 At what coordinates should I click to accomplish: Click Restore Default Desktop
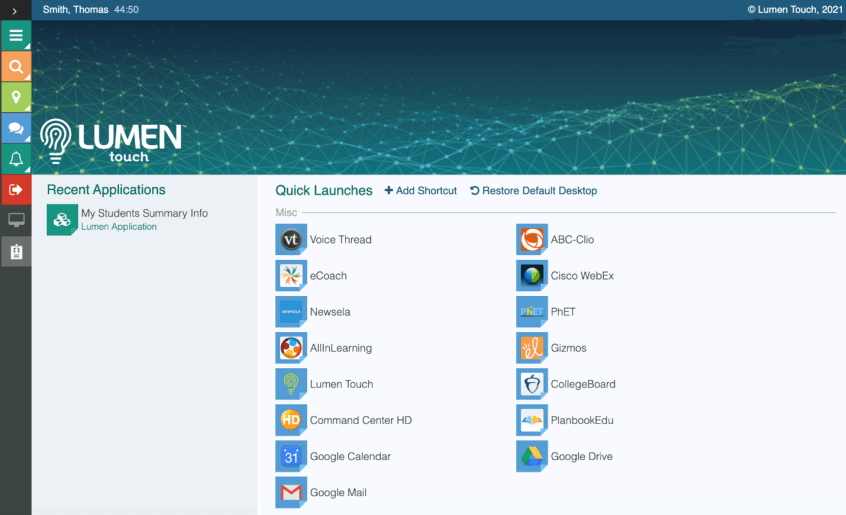click(534, 191)
